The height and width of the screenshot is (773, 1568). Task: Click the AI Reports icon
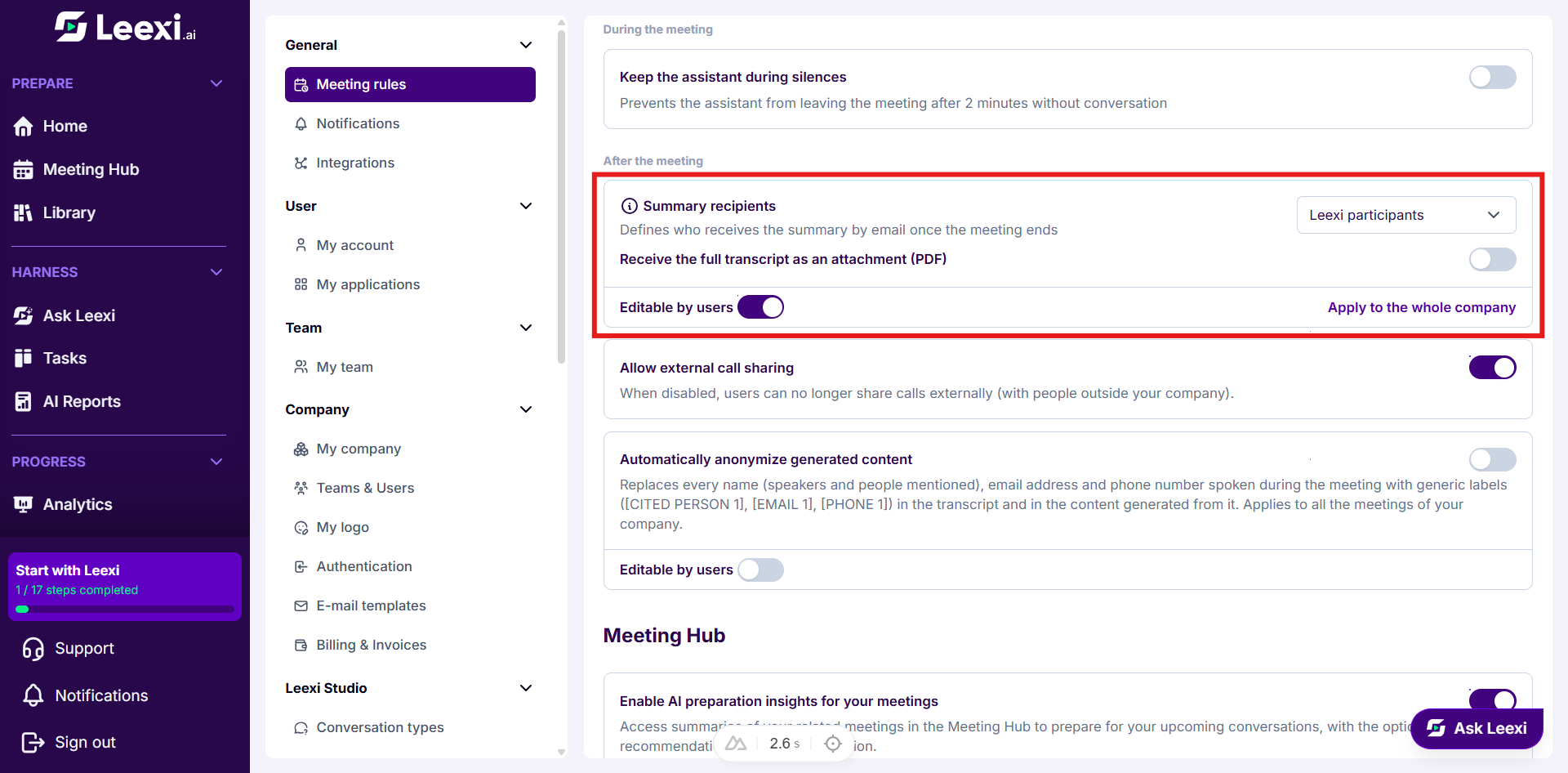point(23,401)
